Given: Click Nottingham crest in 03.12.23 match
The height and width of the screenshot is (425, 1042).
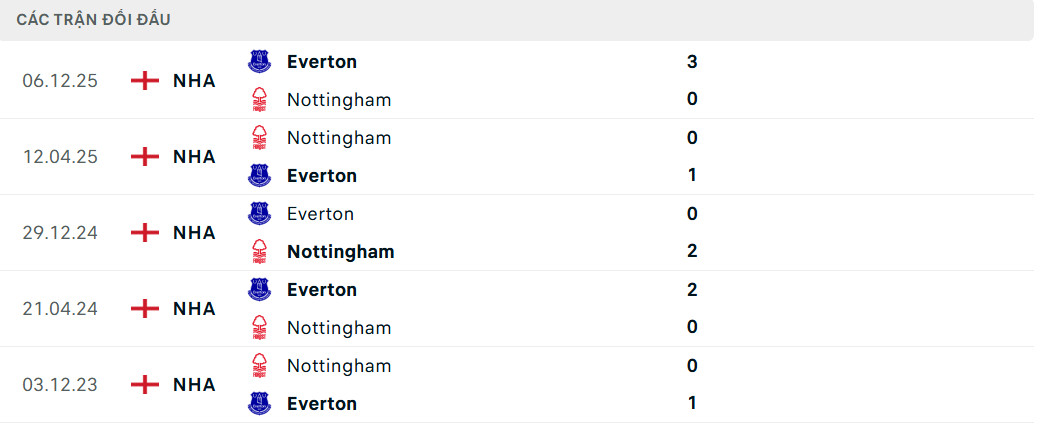Looking at the screenshot, I should click(259, 365).
